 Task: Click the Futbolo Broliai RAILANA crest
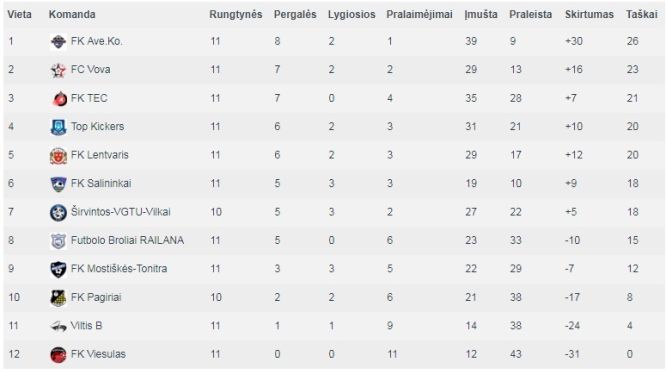click(x=58, y=241)
